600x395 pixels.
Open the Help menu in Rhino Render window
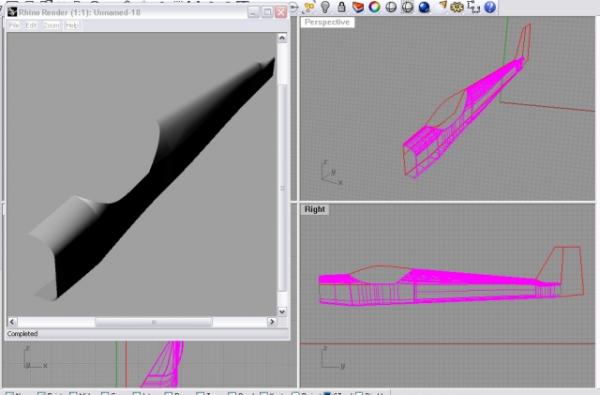coord(72,25)
